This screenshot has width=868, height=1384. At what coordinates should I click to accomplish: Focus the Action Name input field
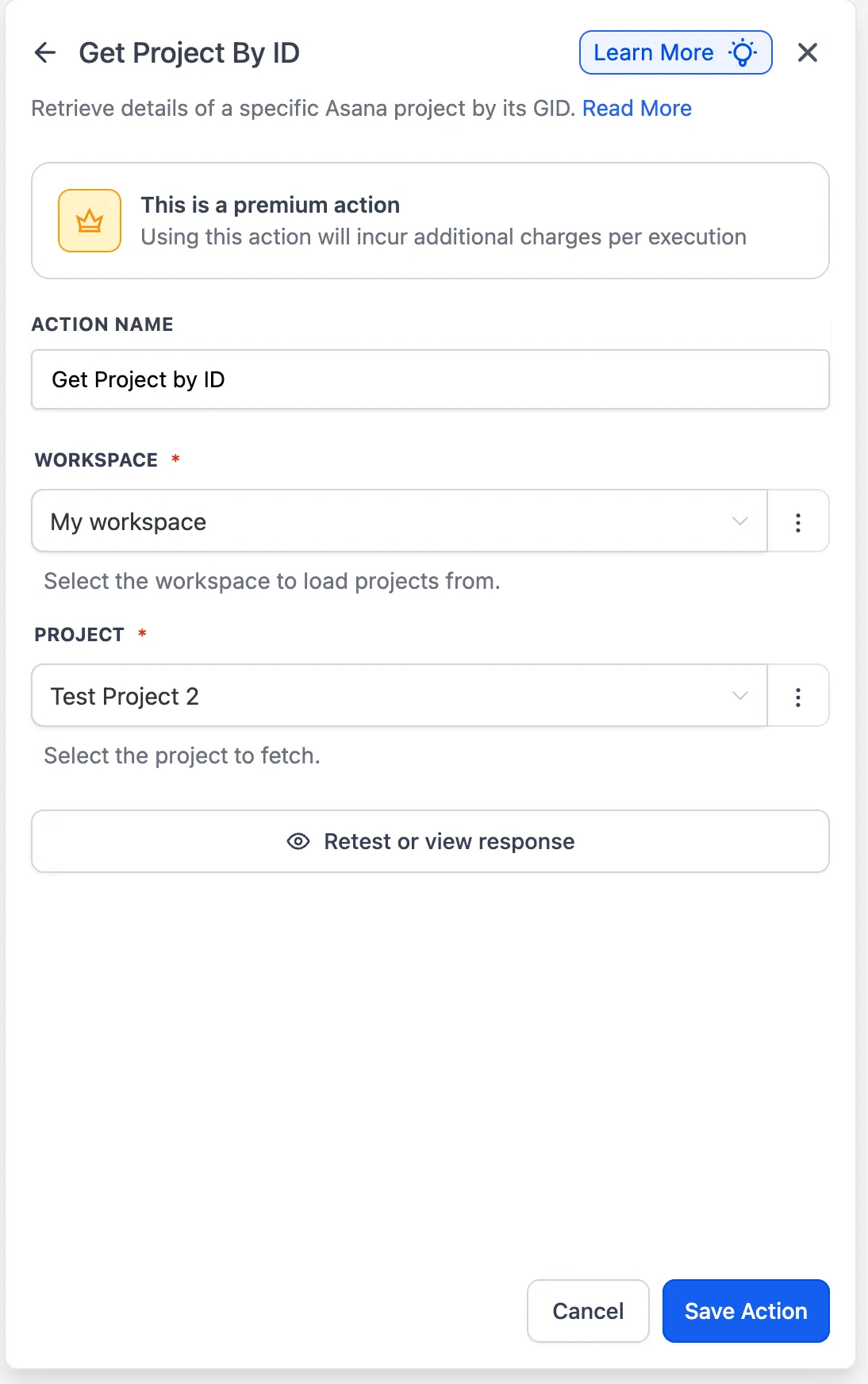pos(430,379)
